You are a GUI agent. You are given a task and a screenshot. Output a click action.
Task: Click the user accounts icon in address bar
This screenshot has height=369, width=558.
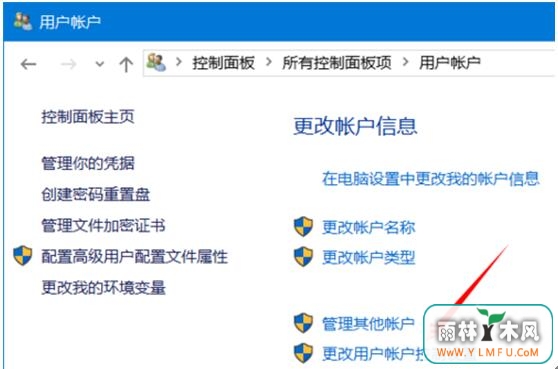[156, 62]
